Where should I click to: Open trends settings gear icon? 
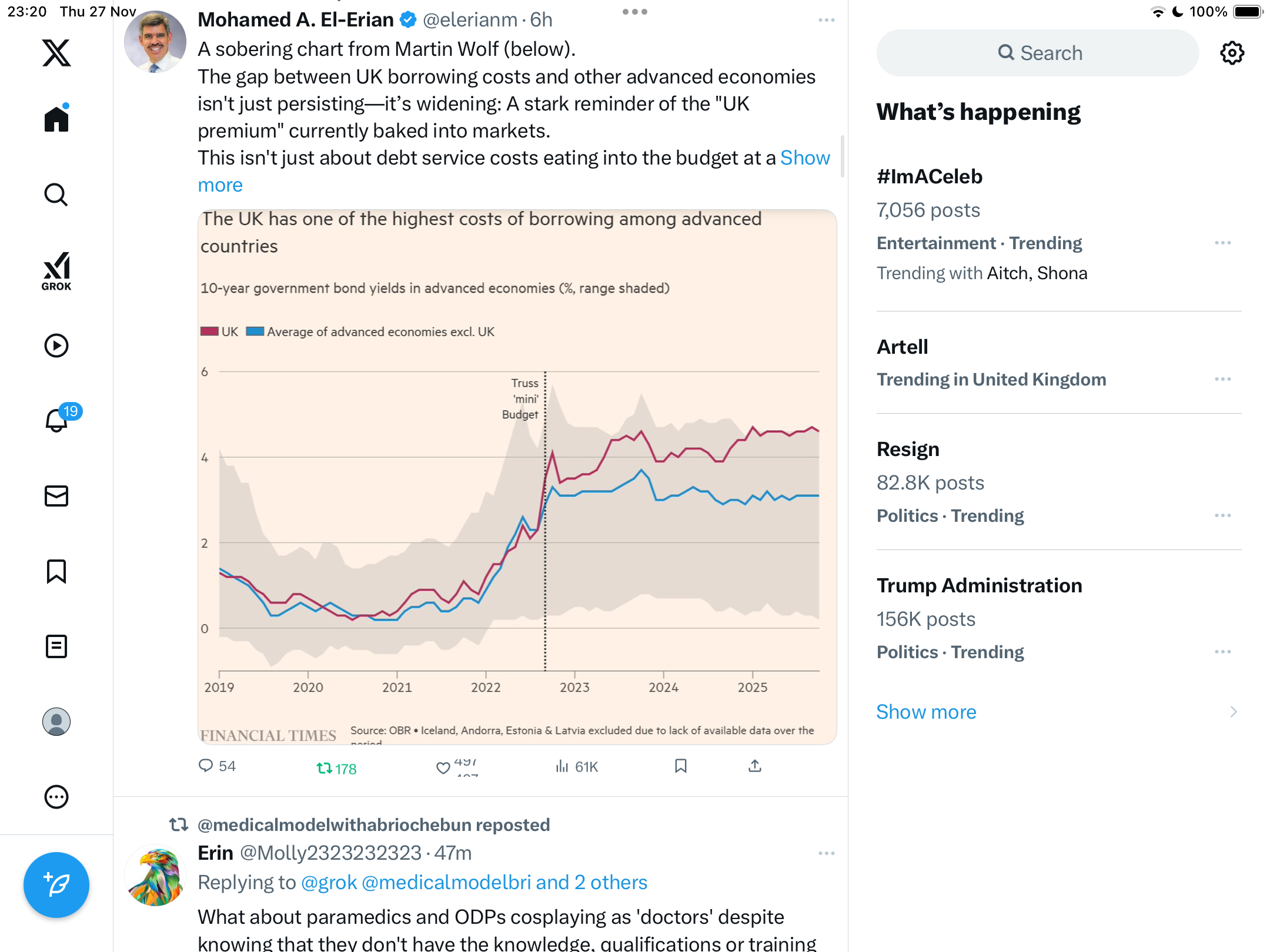click(x=1232, y=53)
